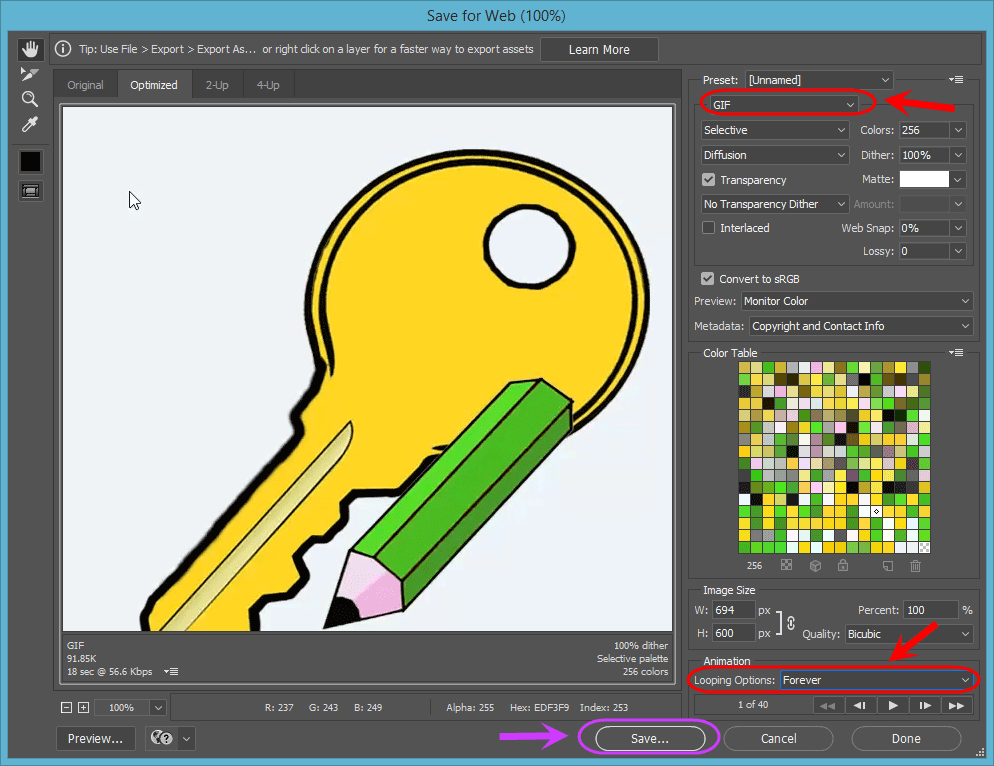This screenshot has width=994, height=766.
Task: Delete selected color trash icon
Action: tap(915, 566)
